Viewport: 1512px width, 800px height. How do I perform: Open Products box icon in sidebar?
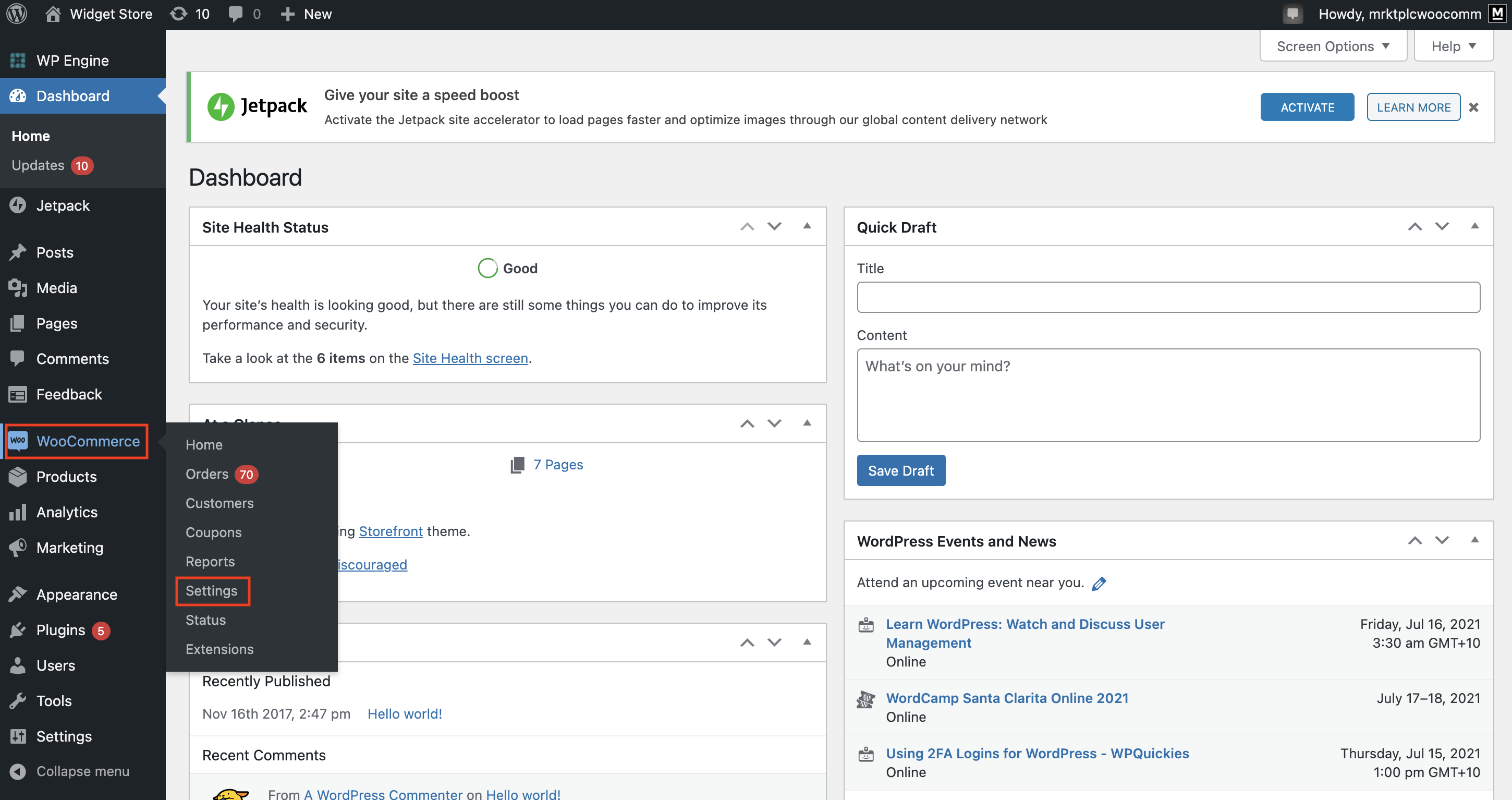point(18,477)
